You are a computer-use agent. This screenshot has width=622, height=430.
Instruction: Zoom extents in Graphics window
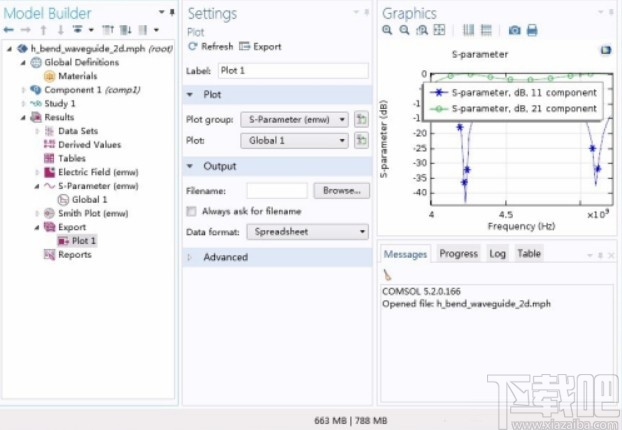tap(439, 30)
